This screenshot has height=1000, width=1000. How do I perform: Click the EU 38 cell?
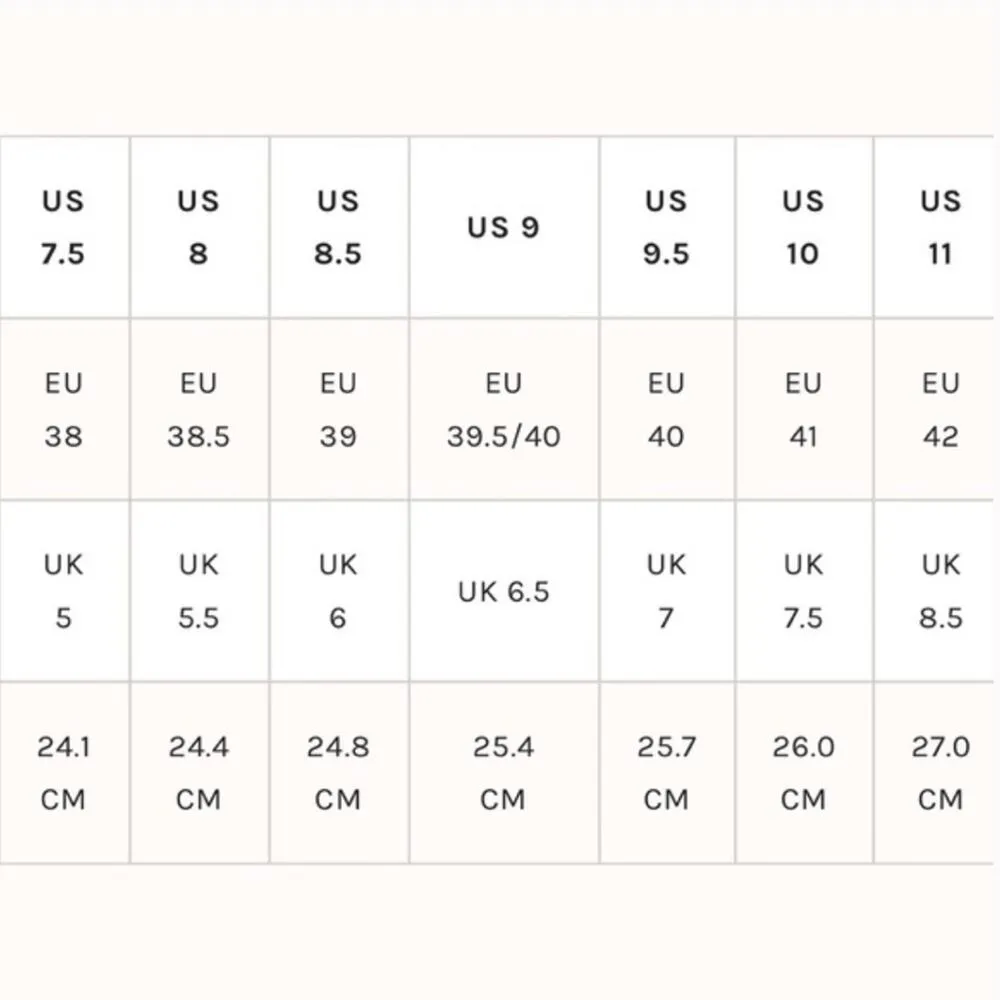[63, 410]
